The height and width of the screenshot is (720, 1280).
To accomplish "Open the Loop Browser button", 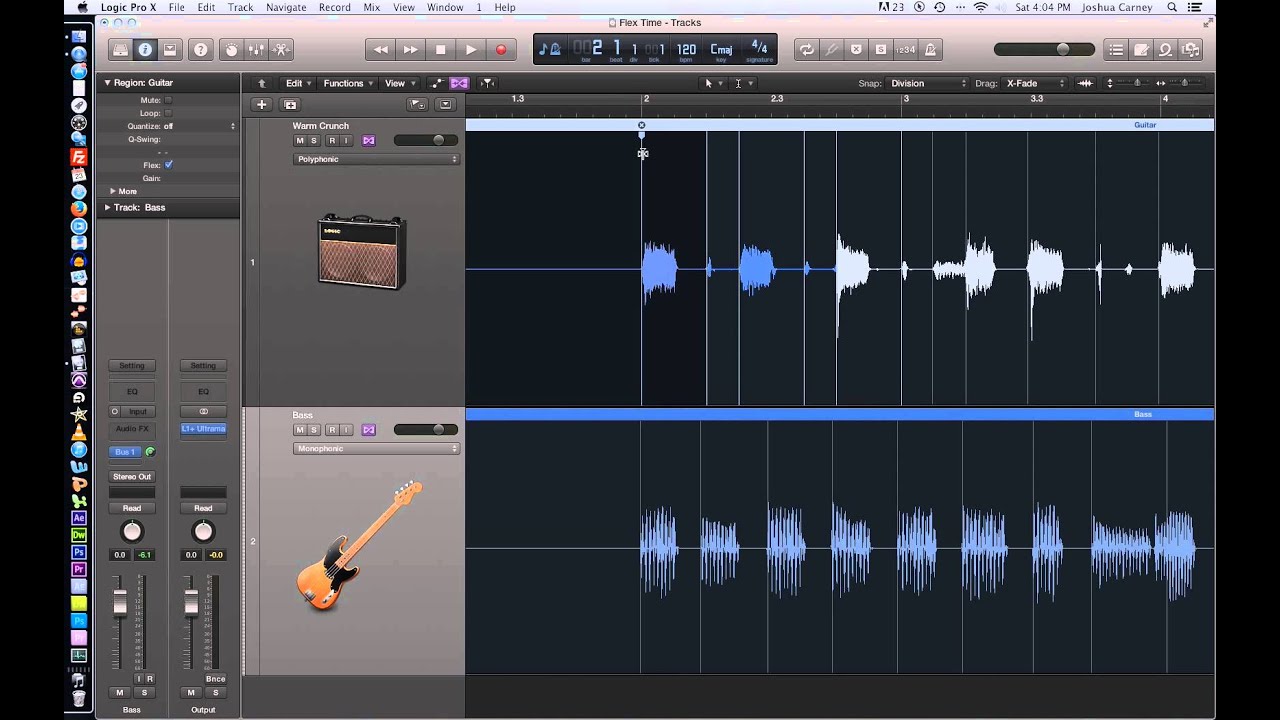I will pos(1165,49).
